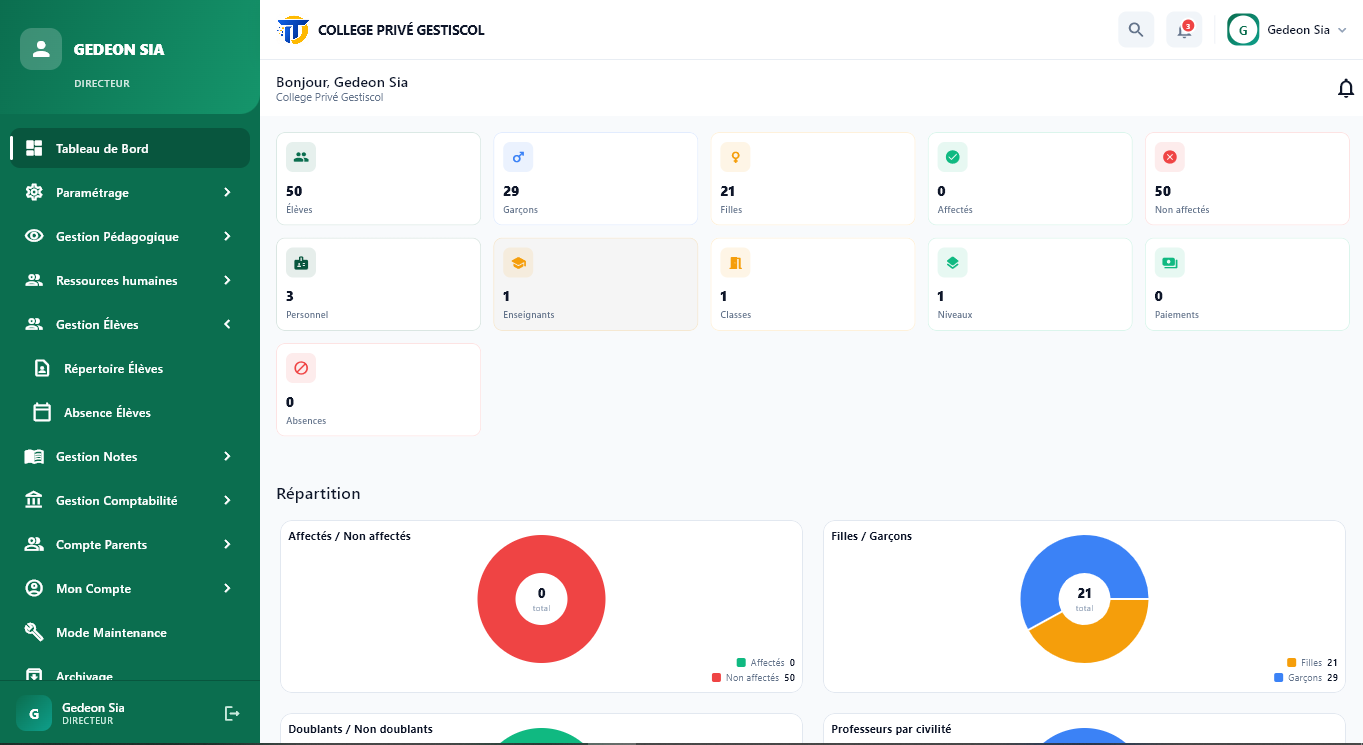This screenshot has height=745, width=1363.
Task: Collapse the Gestion Élèves chevron
Action: pyautogui.click(x=227, y=324)
